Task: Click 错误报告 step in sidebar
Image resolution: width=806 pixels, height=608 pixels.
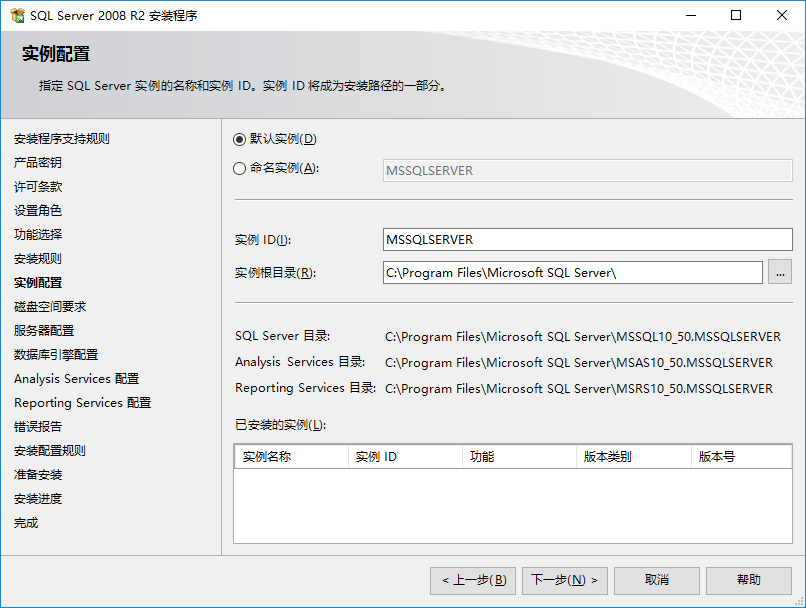Action: point(38,427)
